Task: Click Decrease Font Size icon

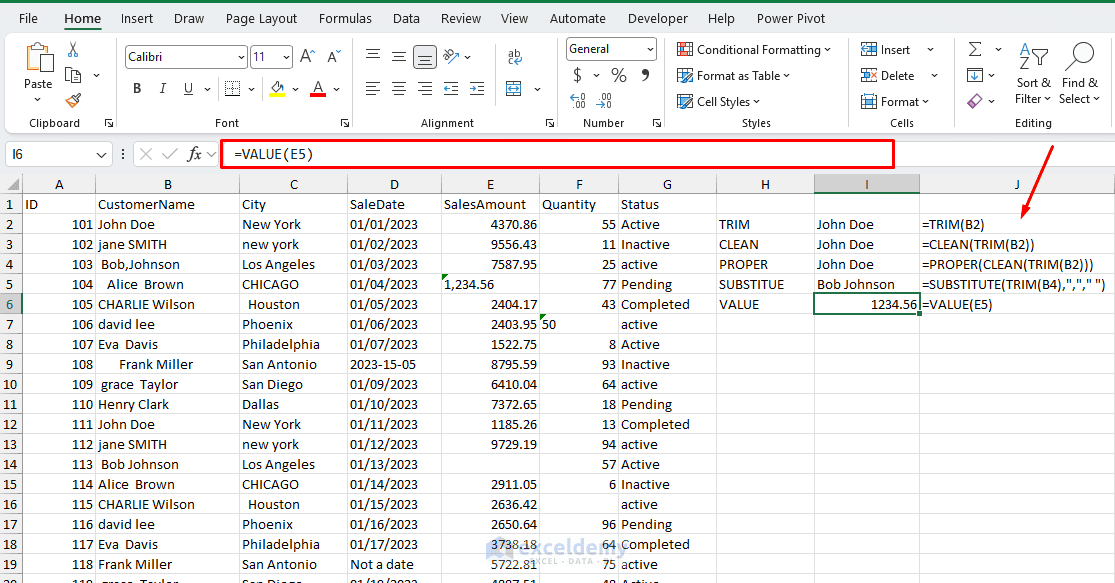Action: click(x=334, y=56)
